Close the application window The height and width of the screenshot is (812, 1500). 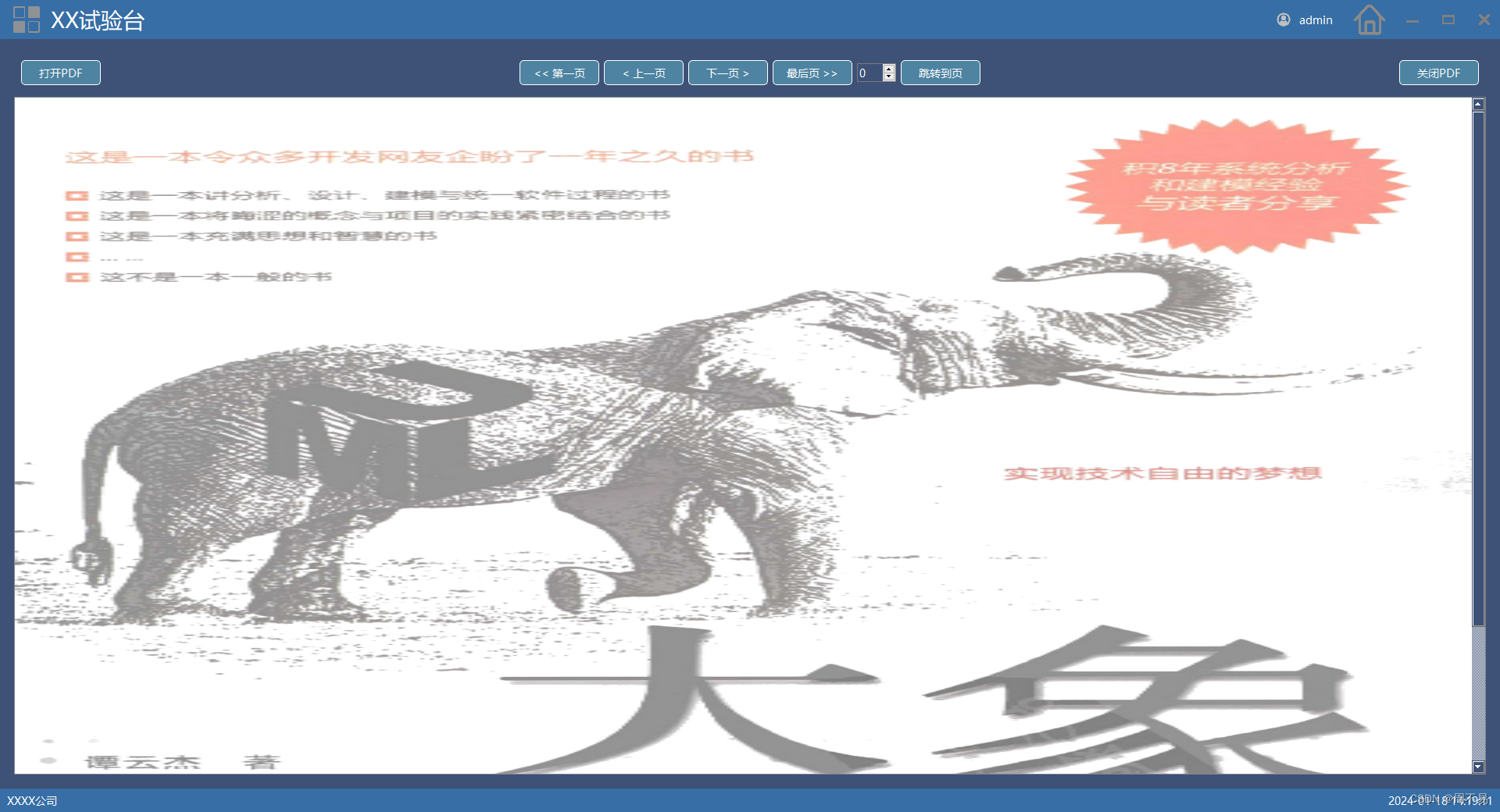tap(1484, 20)
